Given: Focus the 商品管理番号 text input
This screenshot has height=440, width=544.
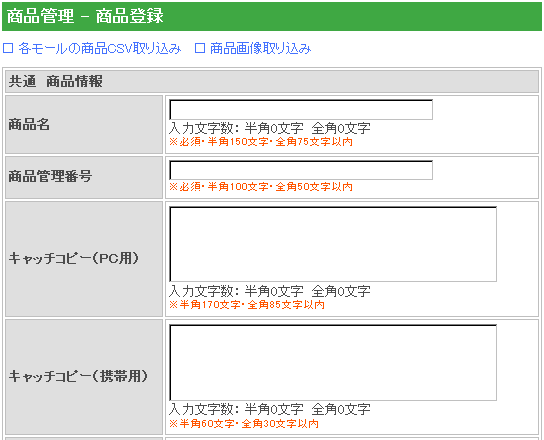Looking at the screenshot, I should (x=301, y=170).
